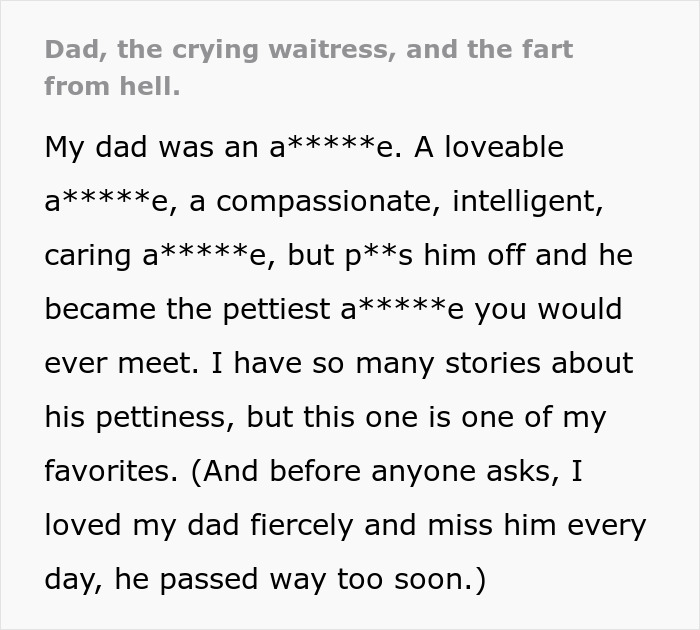700x630 pixels.
Task: Click the word 'caring' in the paragraph
Action: [x=88, y=256]
